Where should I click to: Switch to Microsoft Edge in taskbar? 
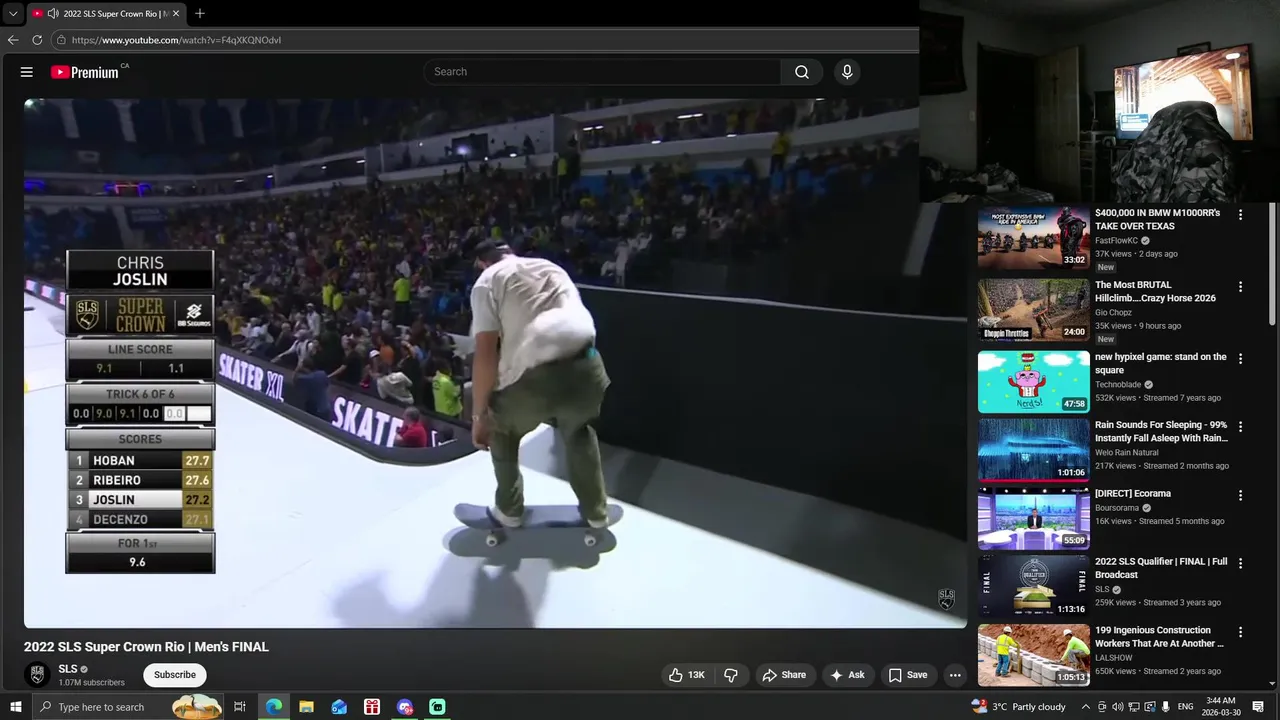[273, 707]
